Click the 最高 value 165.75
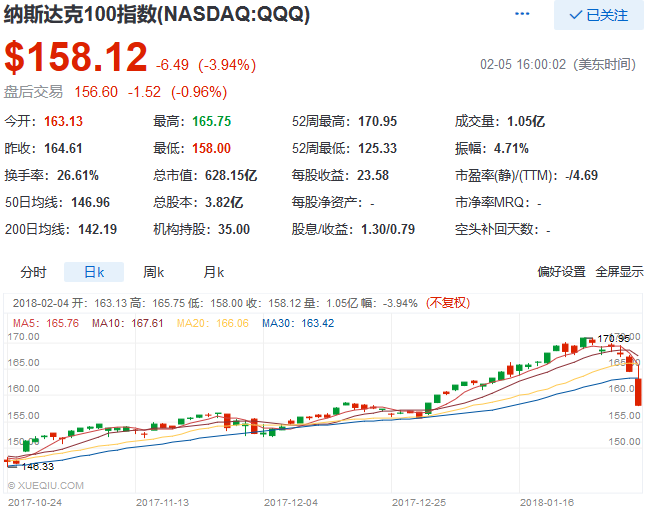The height and width of the screenshot is (512, 645). coord(211,121)
